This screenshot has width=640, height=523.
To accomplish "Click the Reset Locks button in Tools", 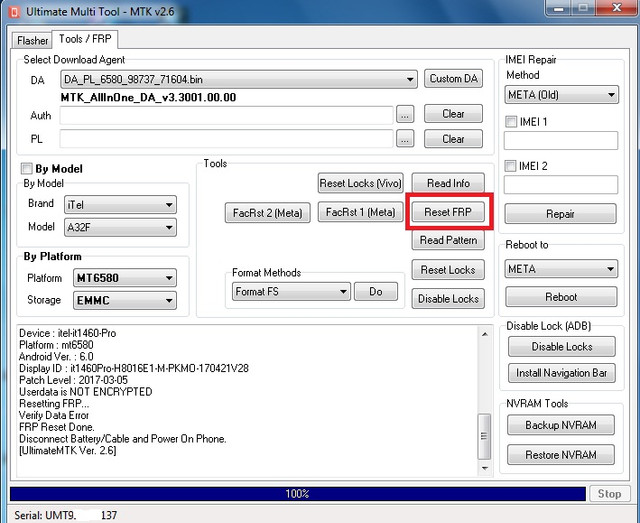I will [448, 270].
